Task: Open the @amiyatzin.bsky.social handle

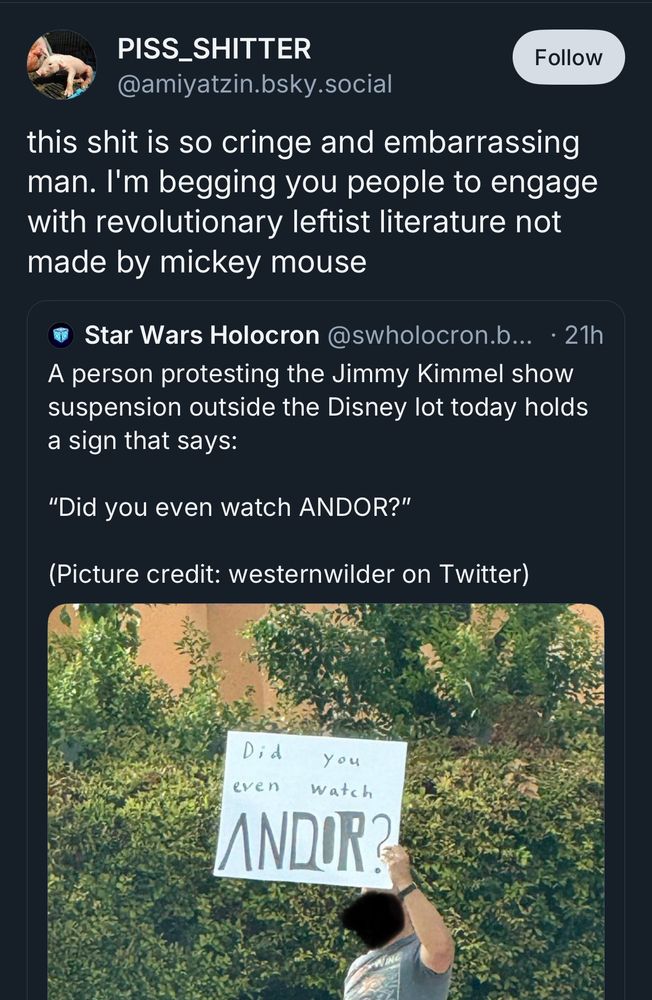Action: point(254,84)
